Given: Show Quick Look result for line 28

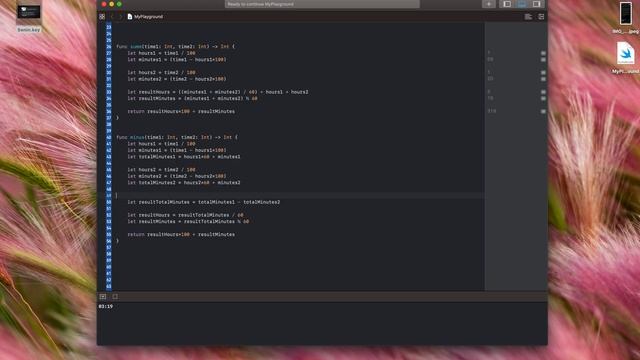Looking at the screenshot, I should tap(543, 60).
